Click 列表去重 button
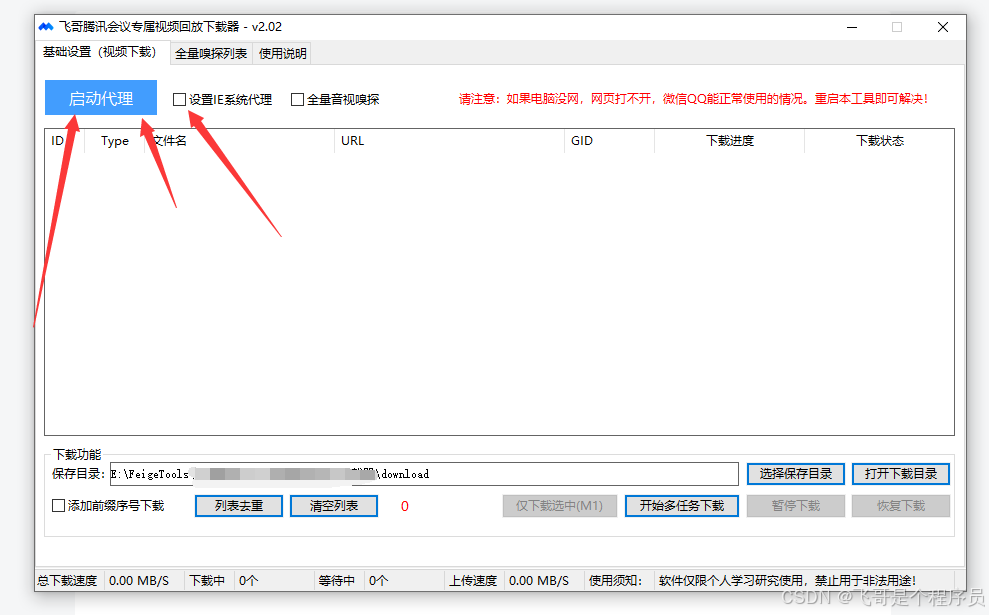 click(x=239, y=506)
